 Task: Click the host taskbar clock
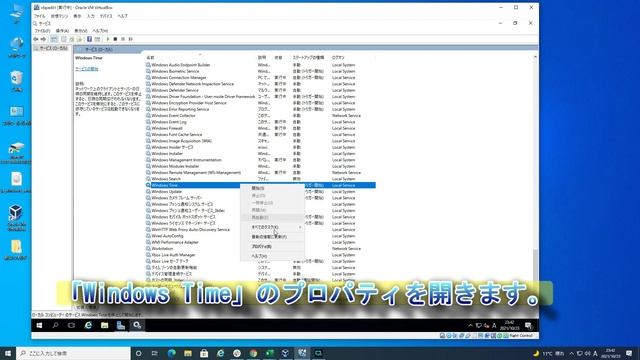coord(611,353)
